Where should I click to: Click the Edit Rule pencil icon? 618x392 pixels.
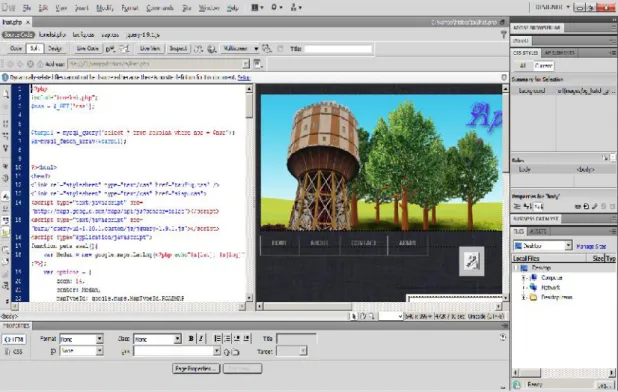coord(595,206)
